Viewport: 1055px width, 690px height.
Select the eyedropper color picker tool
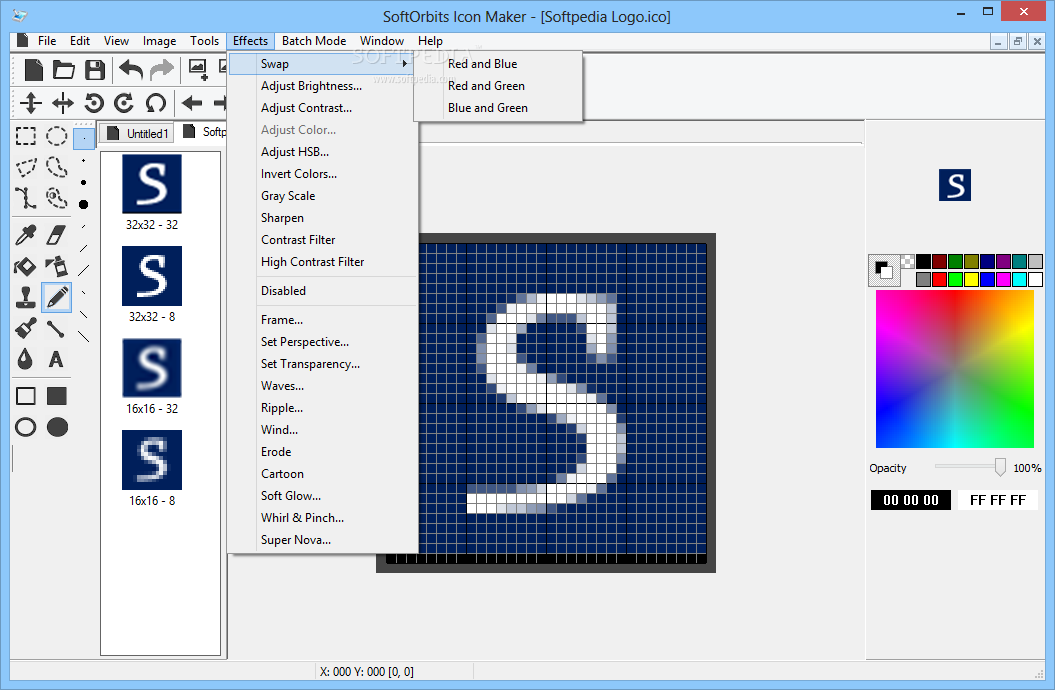26,235
